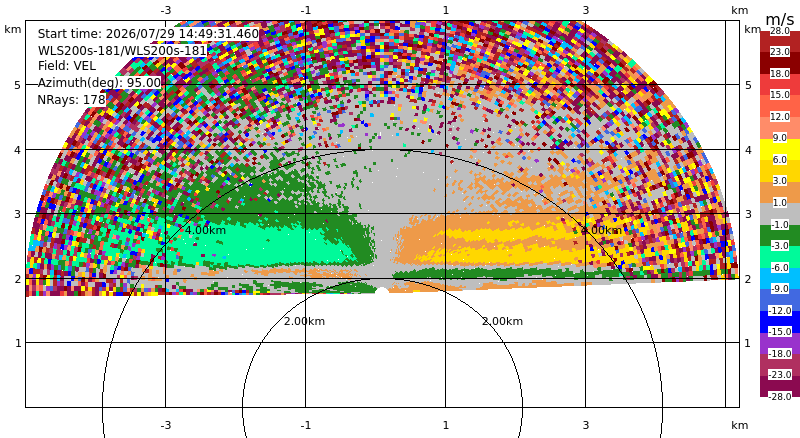Click the gray -1.0 legend swatch
This screenshot has width=800, height=438.
tap(780, 214)
